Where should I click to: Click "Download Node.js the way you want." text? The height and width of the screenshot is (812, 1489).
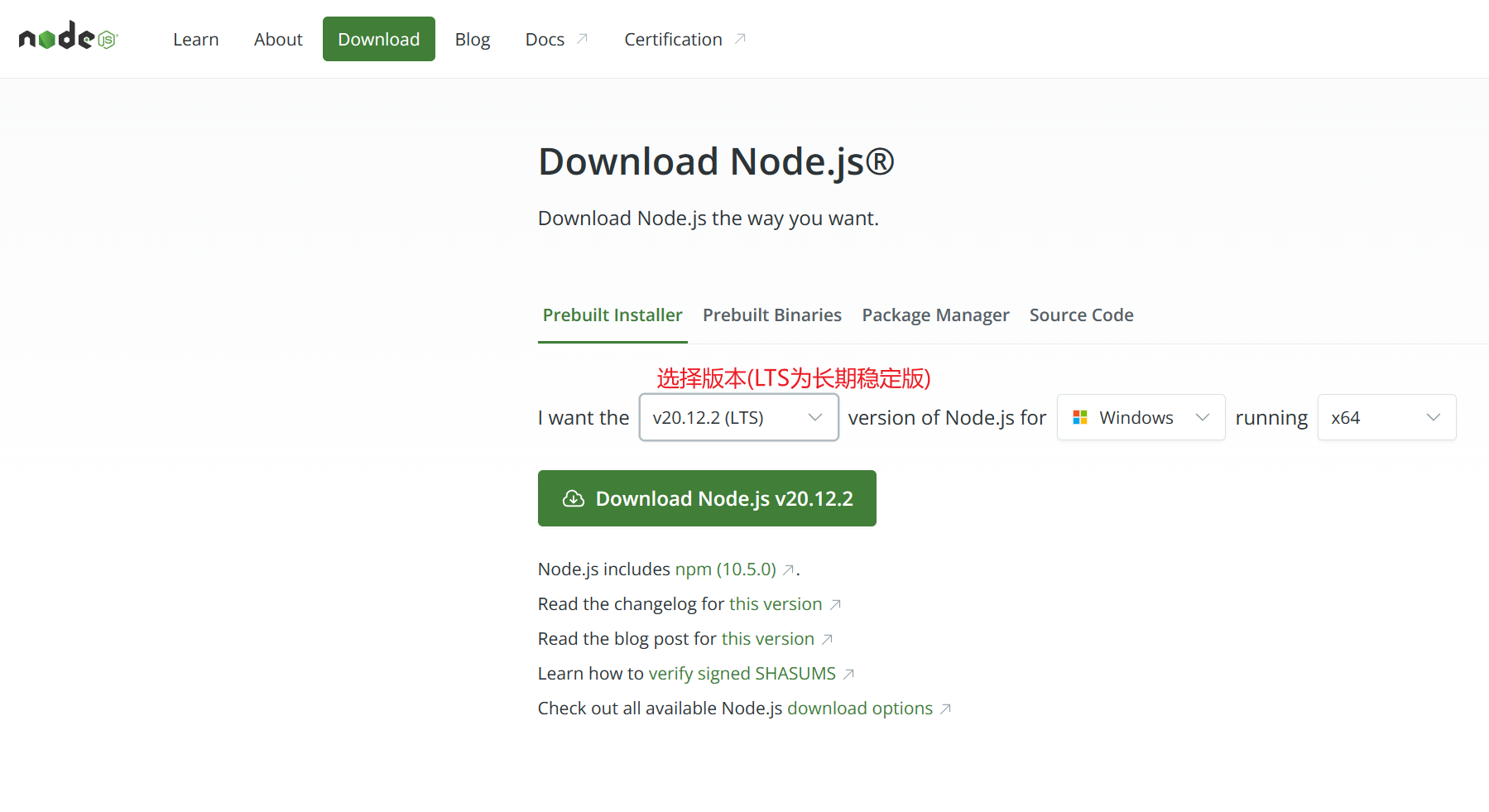[708, 219]
